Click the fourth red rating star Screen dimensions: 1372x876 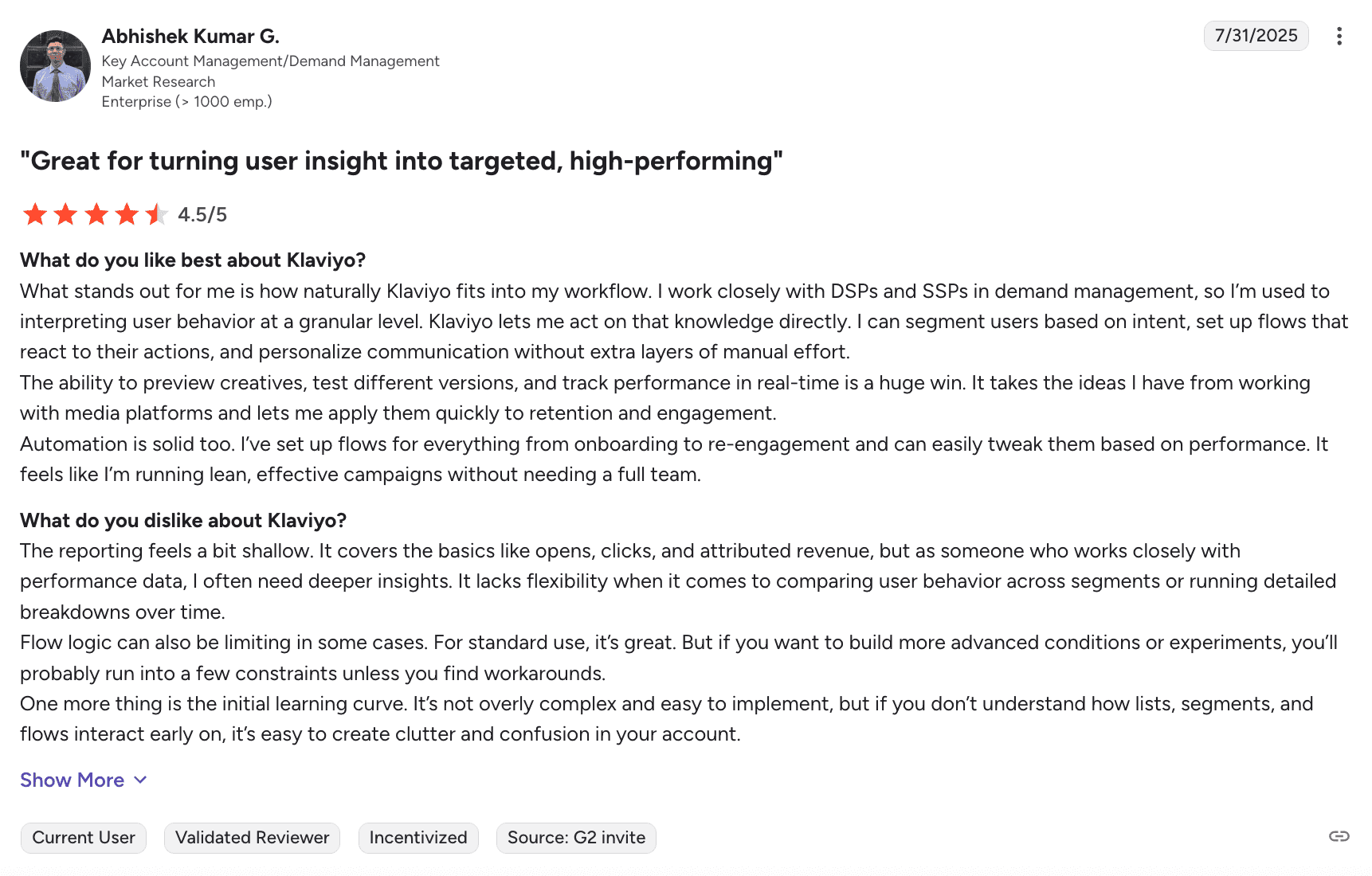[x=127, y=214]
